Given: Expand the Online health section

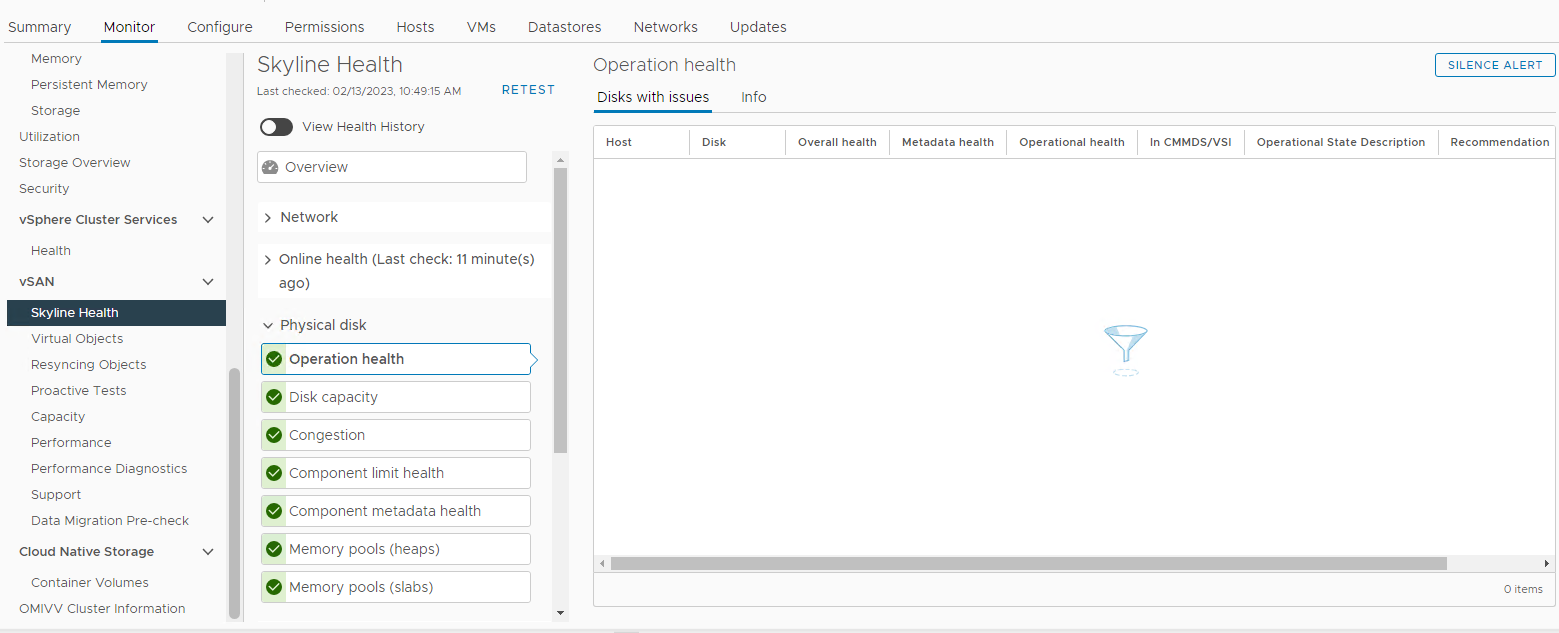Looking at the screenshot, I should point(268,260).
